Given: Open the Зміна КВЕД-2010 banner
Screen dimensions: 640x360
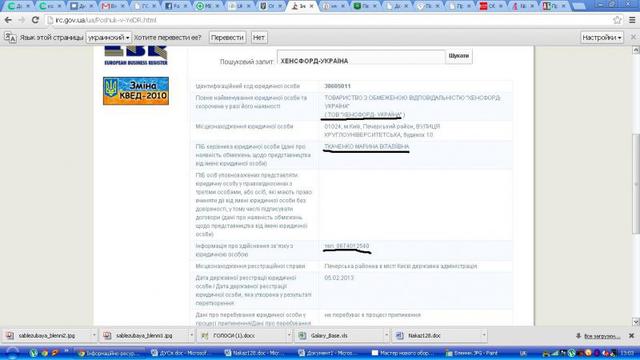Looking at the screenshot, I should (x=136, y=91).
